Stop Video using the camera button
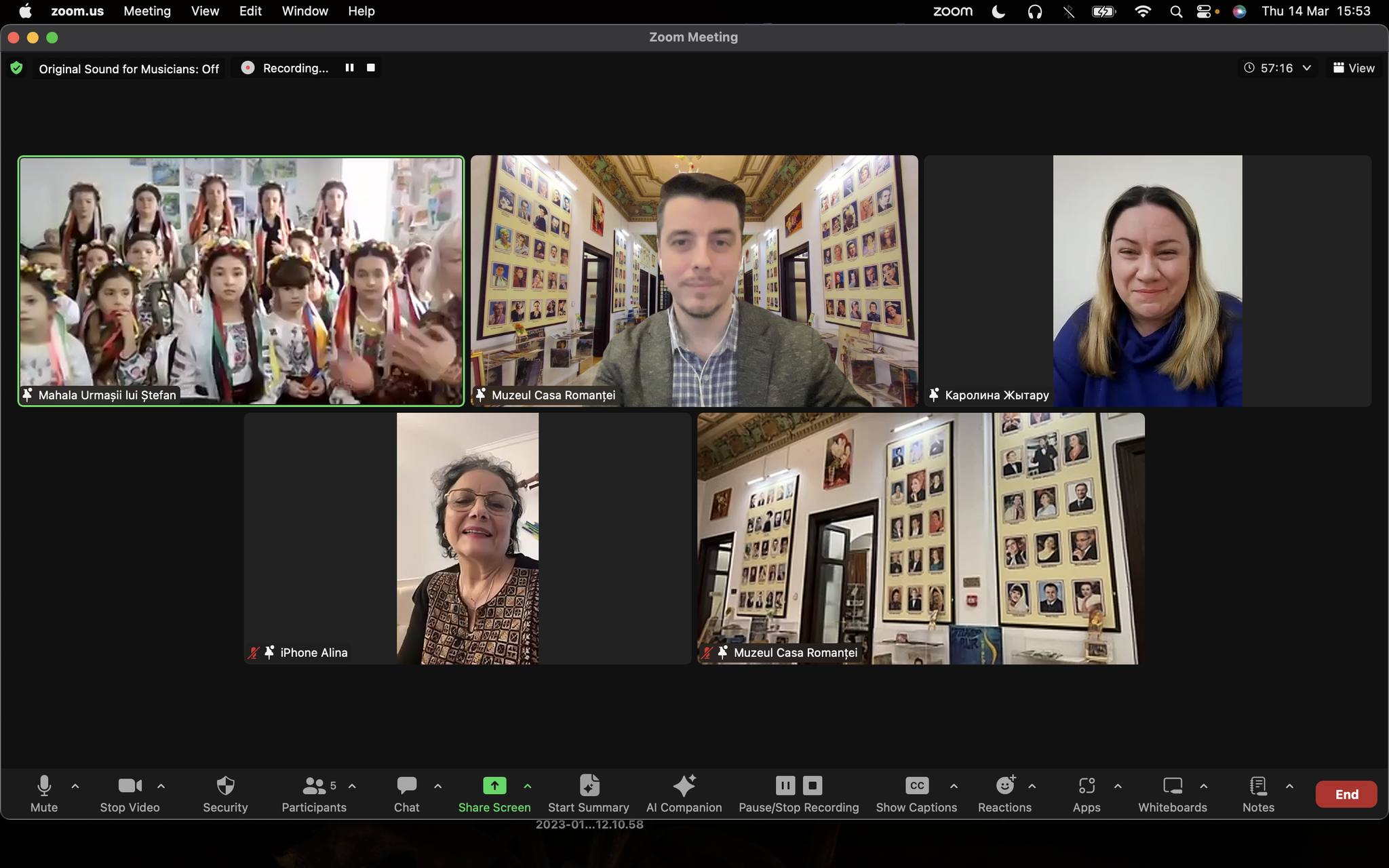The width and height of the screenshot is (1389, 868). tap(130, 786)
